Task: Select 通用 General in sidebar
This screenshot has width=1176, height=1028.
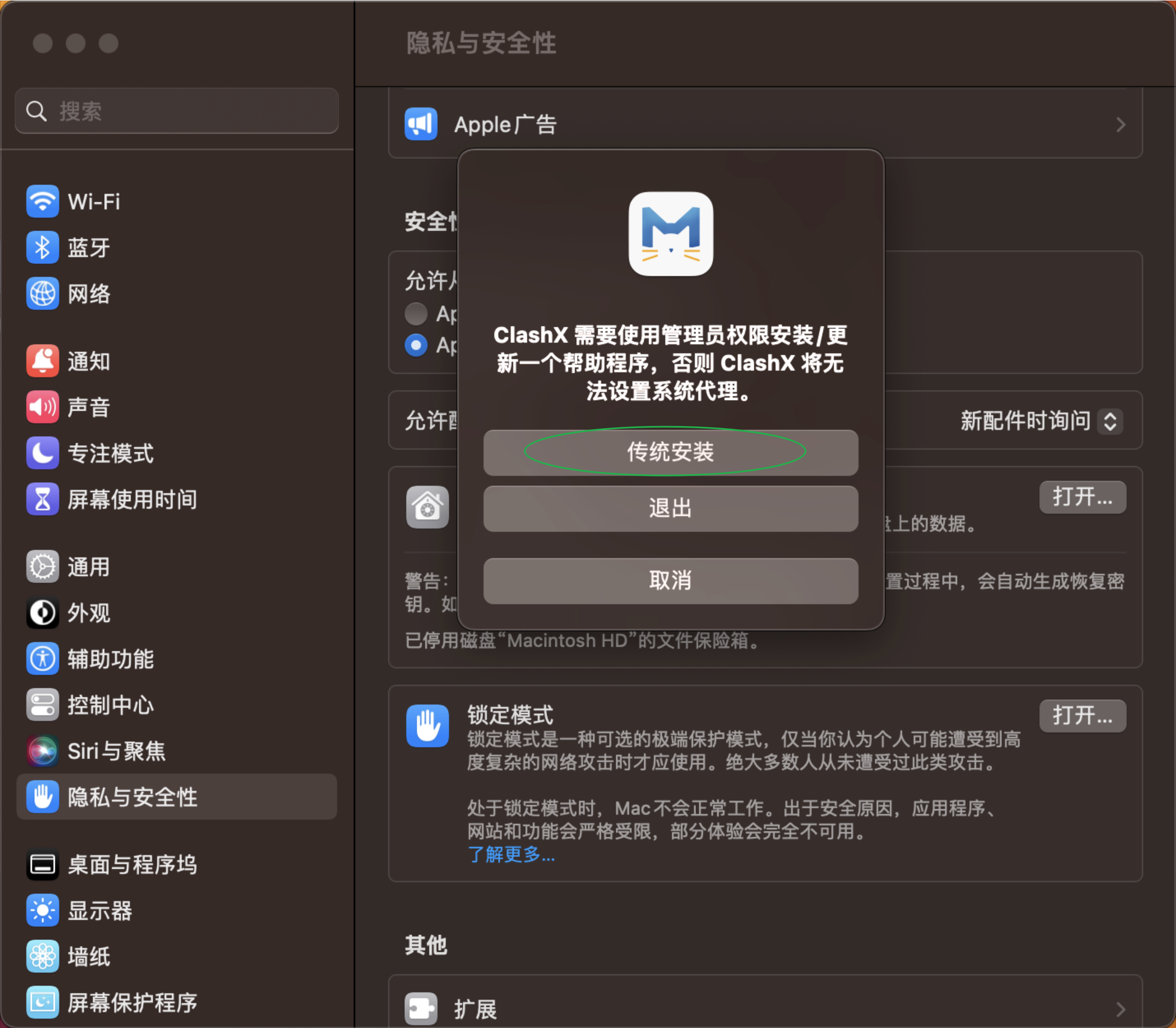Action: click(88, 567)
